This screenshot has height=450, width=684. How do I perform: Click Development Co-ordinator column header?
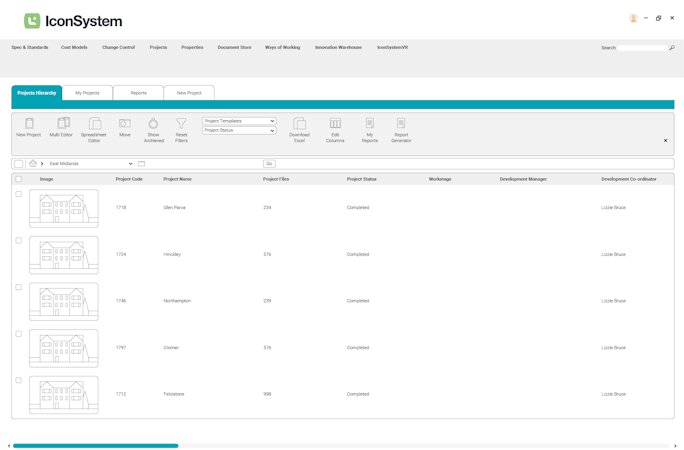click(x=629, y=179)
